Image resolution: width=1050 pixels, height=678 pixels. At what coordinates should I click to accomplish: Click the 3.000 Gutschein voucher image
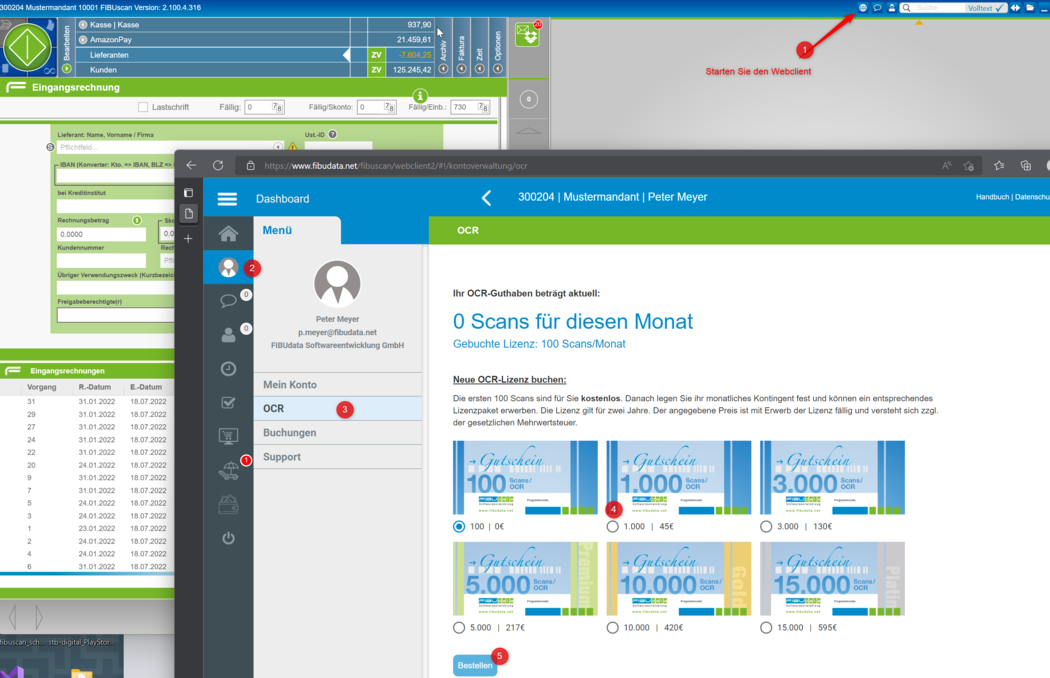point(832,478)
